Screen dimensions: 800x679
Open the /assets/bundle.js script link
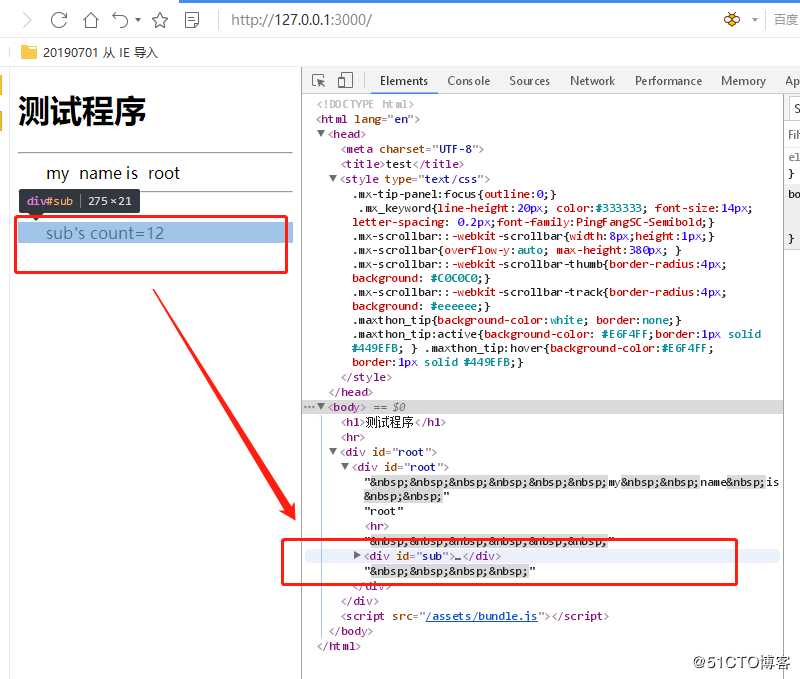pyautogui.click(x=481, y=616)
